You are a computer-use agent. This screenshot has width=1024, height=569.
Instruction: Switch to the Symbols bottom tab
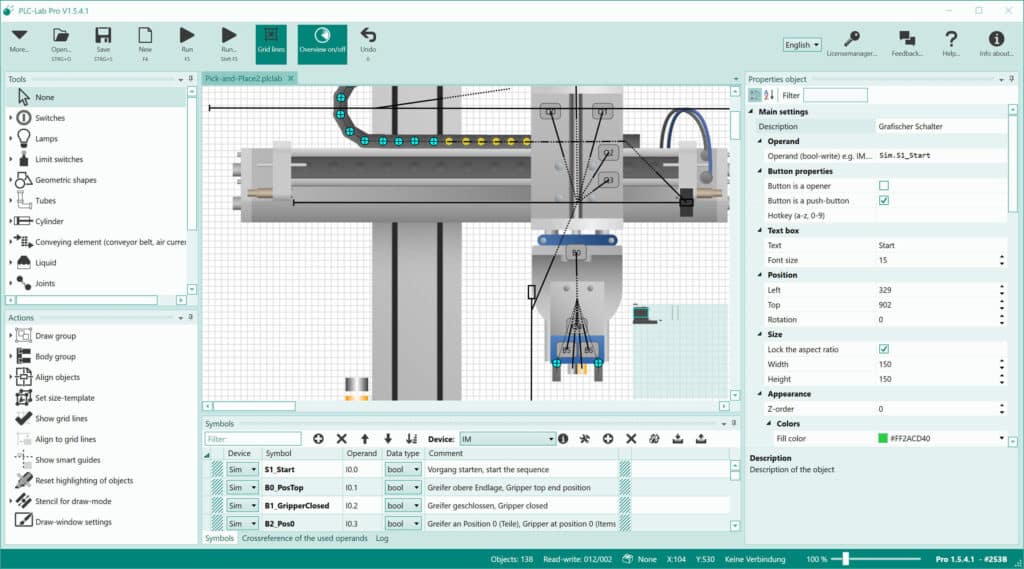tap(219, 539)
